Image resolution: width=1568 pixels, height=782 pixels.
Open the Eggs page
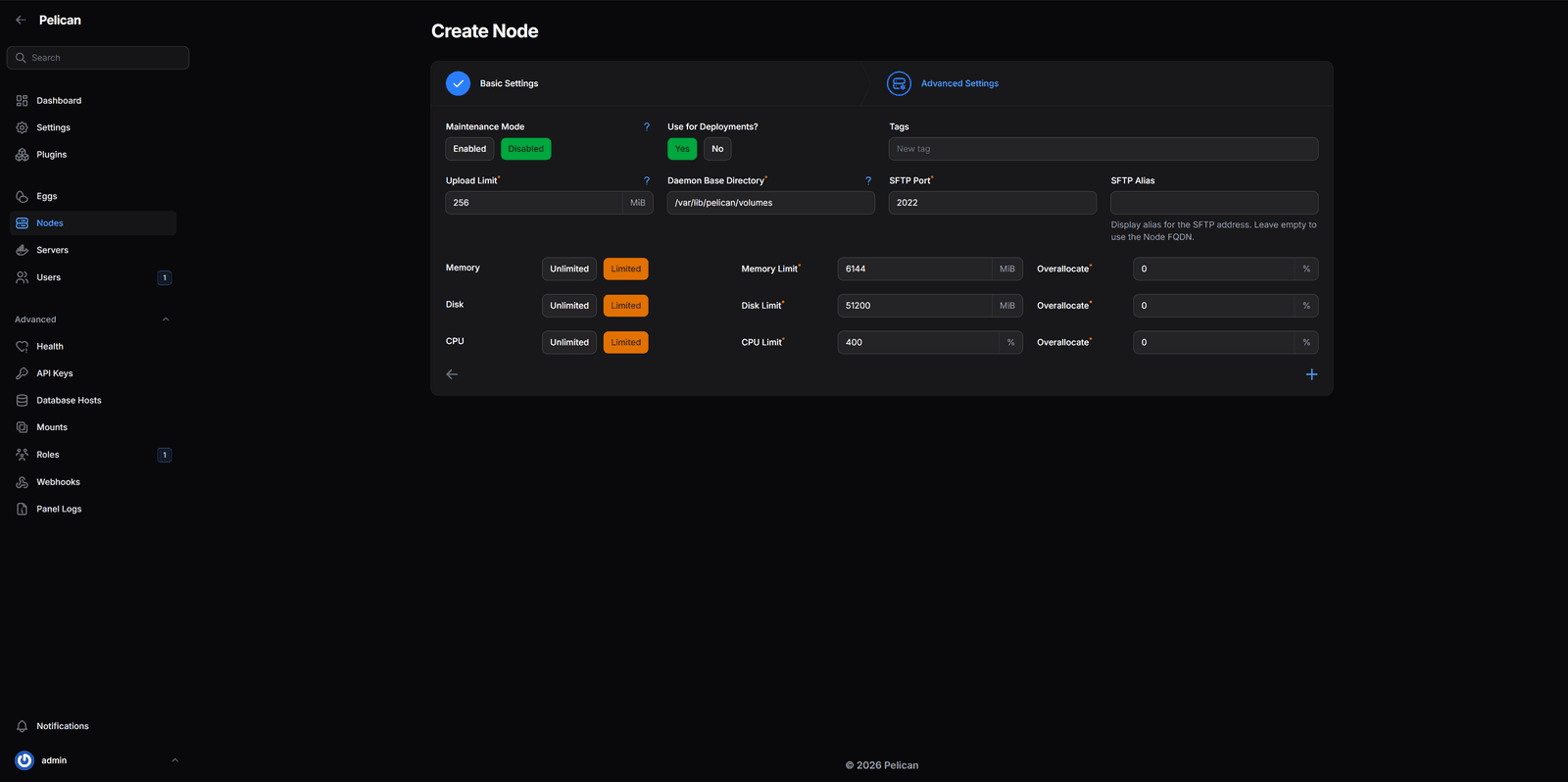click(93, 196)
